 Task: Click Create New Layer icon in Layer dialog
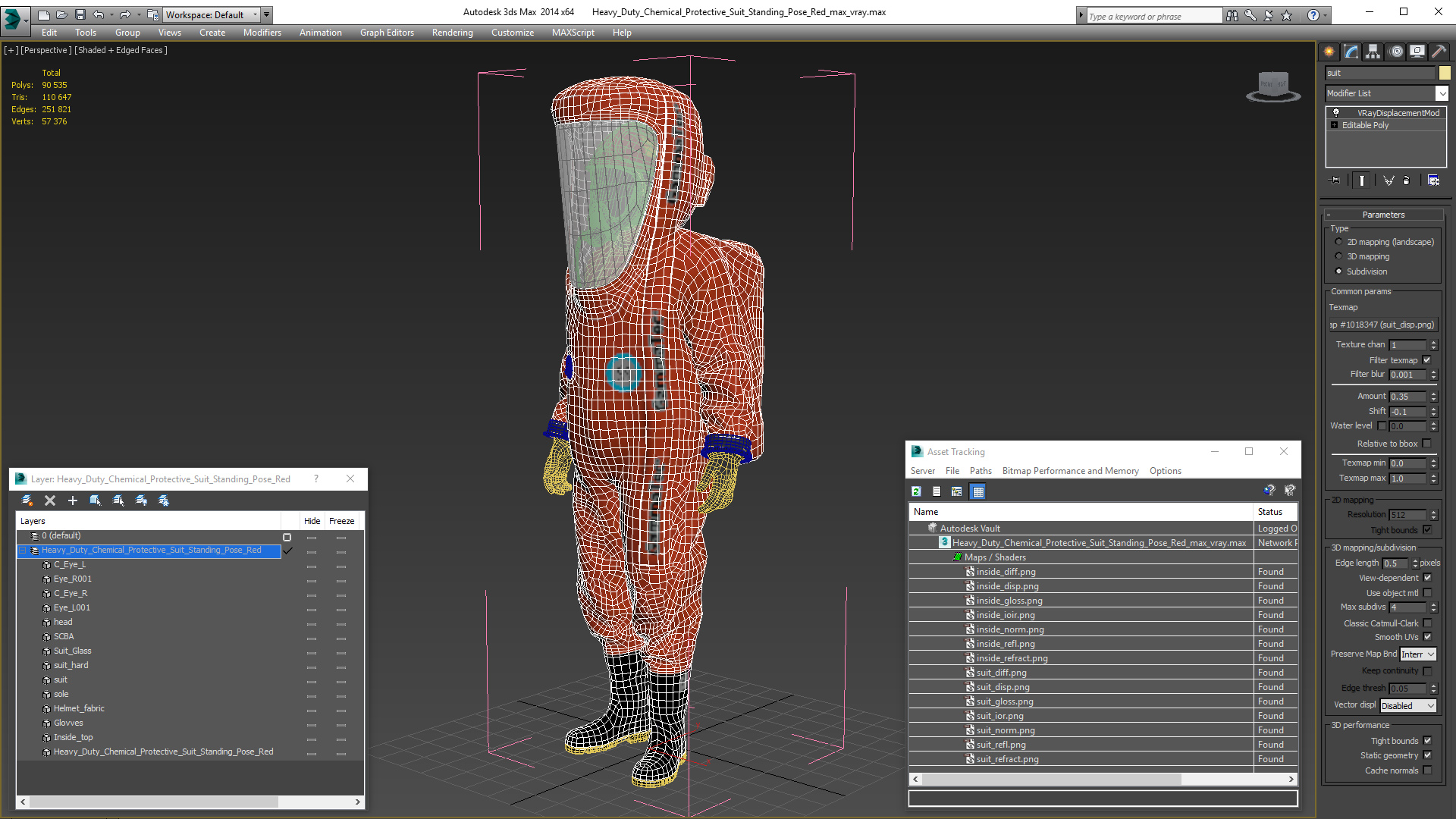click(27, 500)
